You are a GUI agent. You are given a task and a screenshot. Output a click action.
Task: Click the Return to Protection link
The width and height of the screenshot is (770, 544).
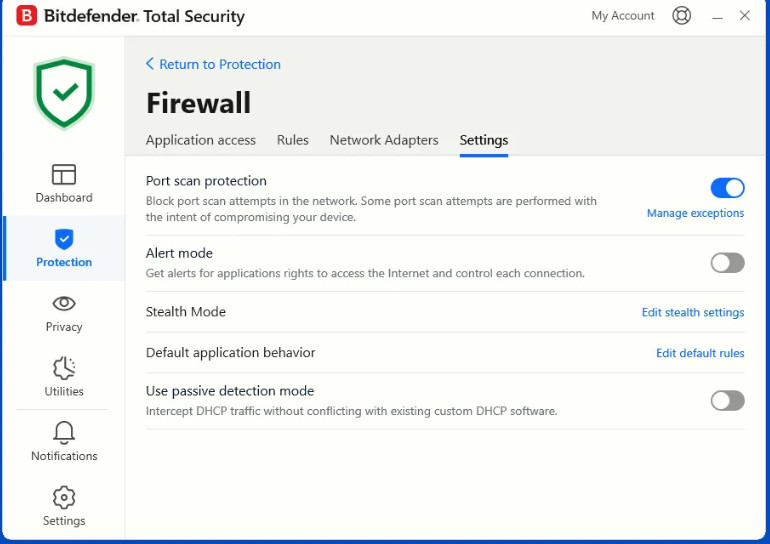pos(220,64)
